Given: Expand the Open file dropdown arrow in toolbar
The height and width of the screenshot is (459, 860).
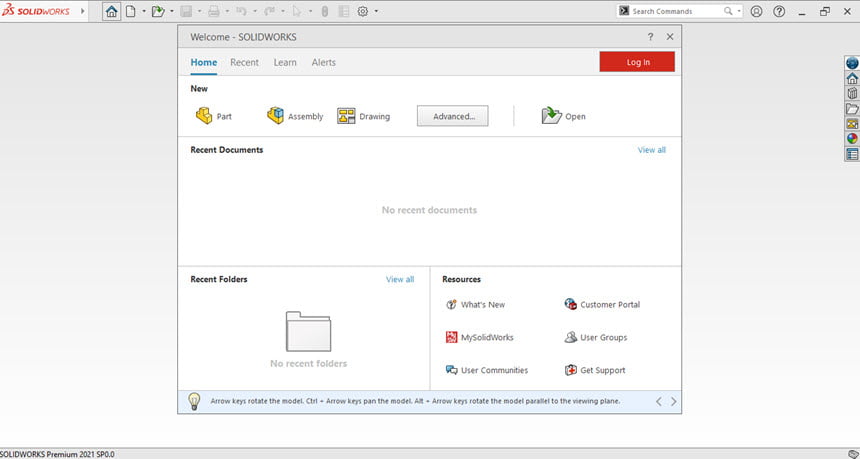Looking at the screenshot, I should tap(172, 12).
